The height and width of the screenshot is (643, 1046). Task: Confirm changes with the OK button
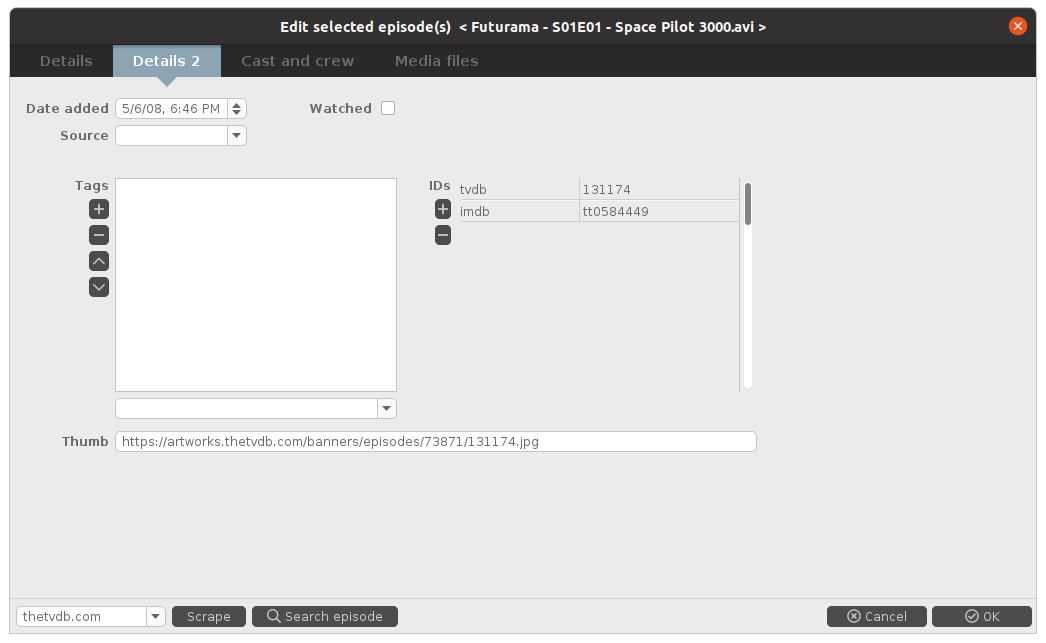coord(981,616)
